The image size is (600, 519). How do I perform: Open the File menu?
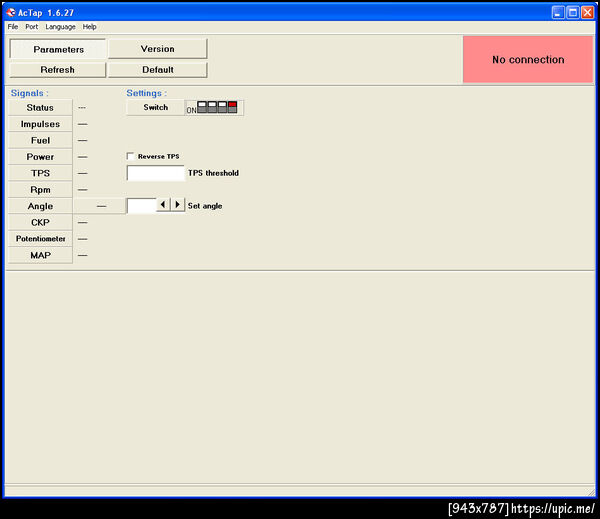click(x=13, y=27)
